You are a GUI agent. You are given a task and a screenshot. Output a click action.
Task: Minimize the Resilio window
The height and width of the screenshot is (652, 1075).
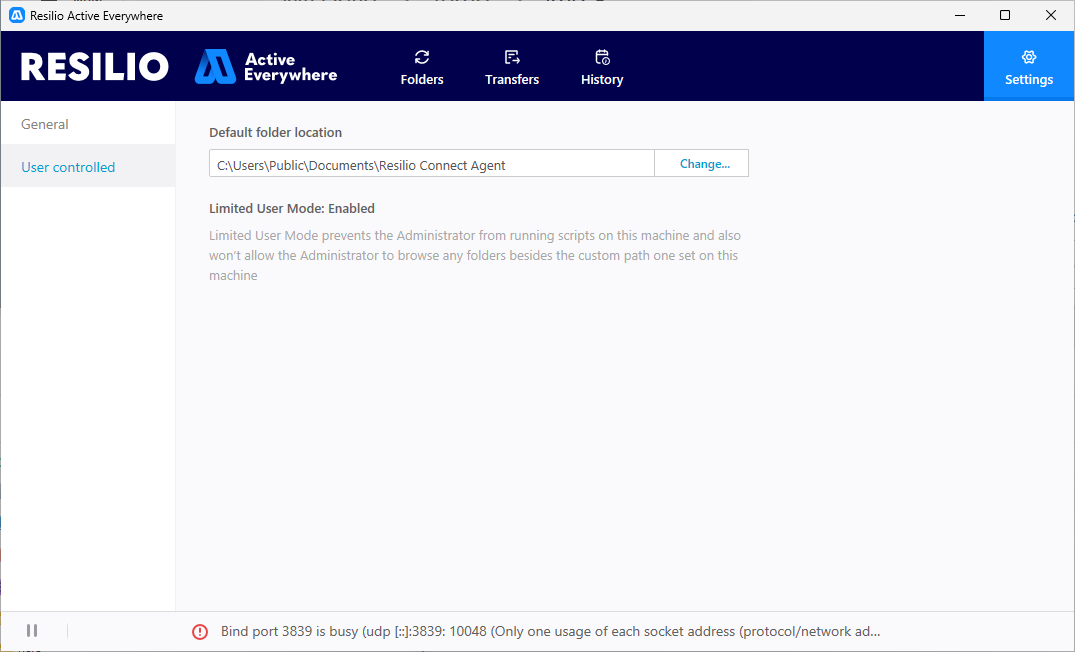[959, 16]
